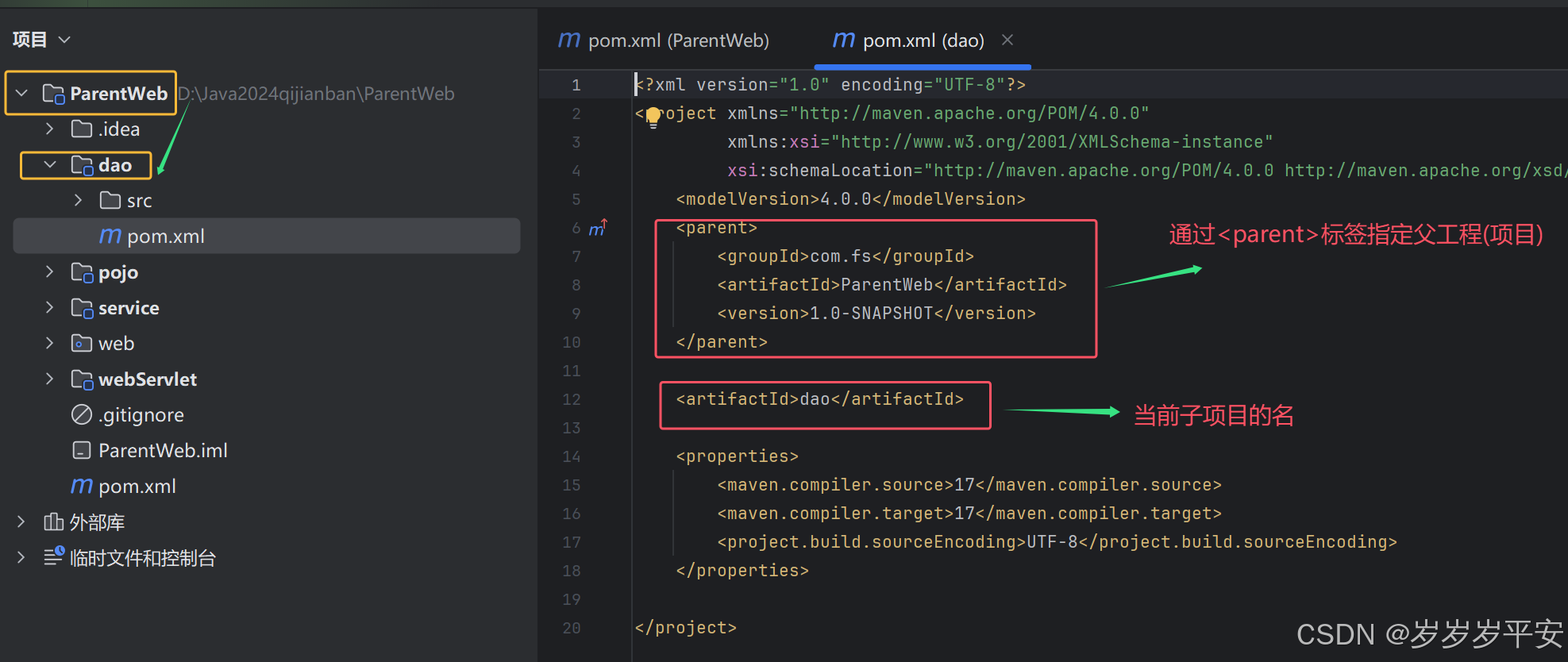The height and width of the screenshot is (662, 1568).
Task: Click maven.compiler.target line
Action: pyautogui.click(x=969, y=514)
